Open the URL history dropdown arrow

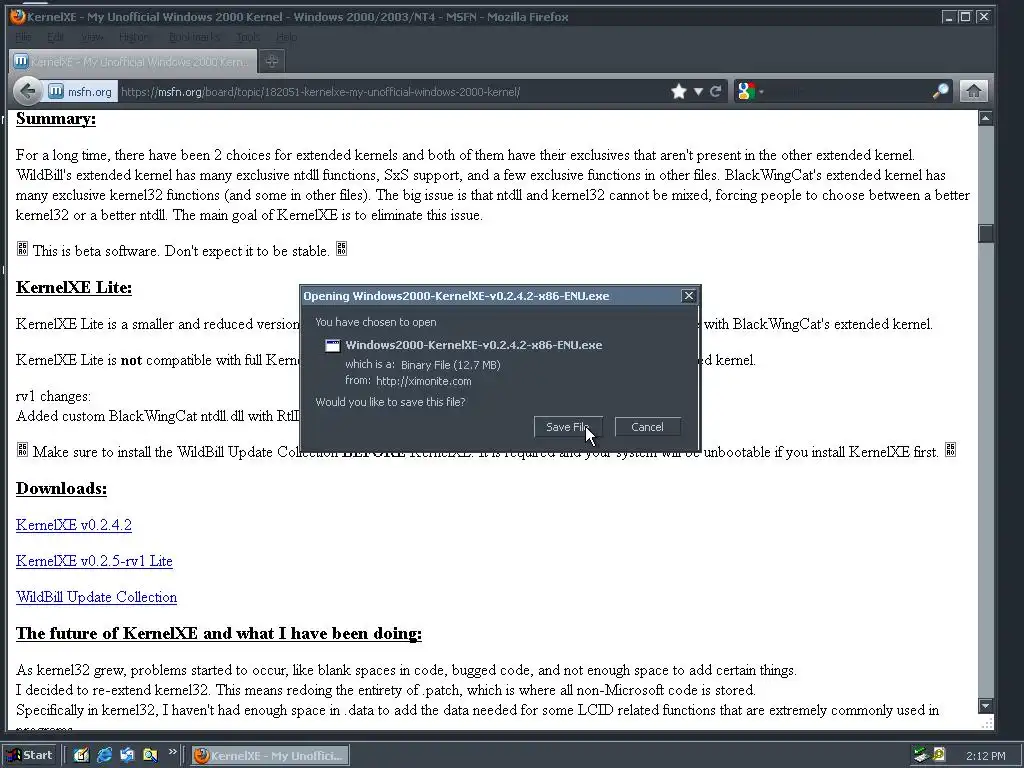pos(698,91)
